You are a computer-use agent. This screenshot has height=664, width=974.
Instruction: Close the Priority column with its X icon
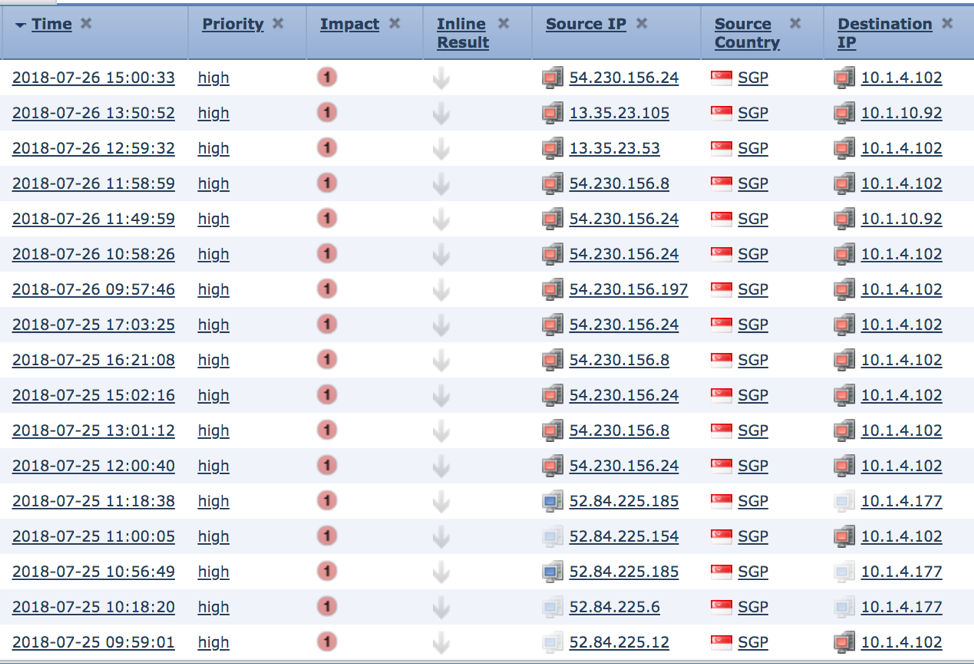pyautogui.click(x=278, y=23)
